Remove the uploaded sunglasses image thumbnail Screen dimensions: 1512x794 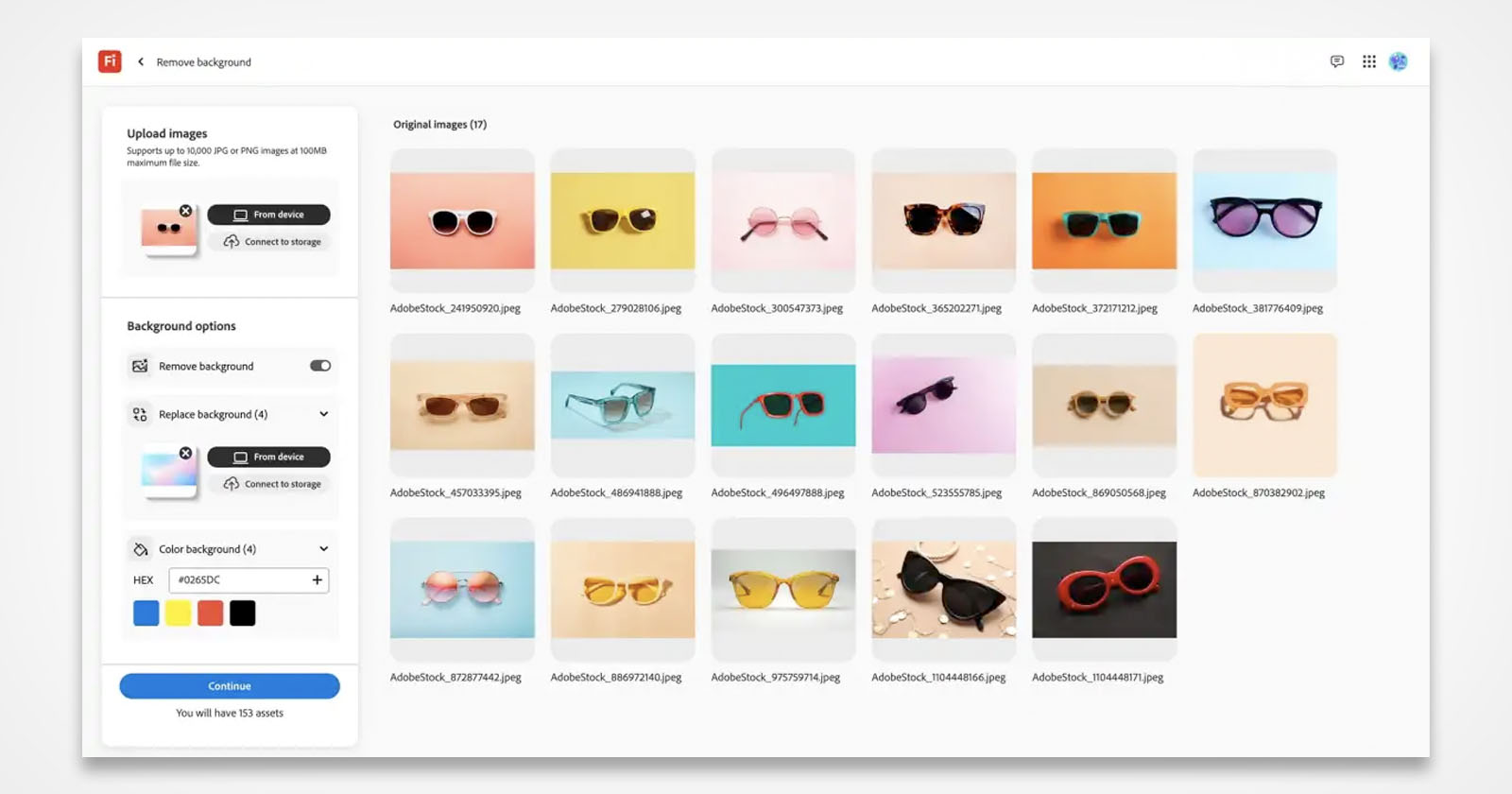tap(186, 211)
